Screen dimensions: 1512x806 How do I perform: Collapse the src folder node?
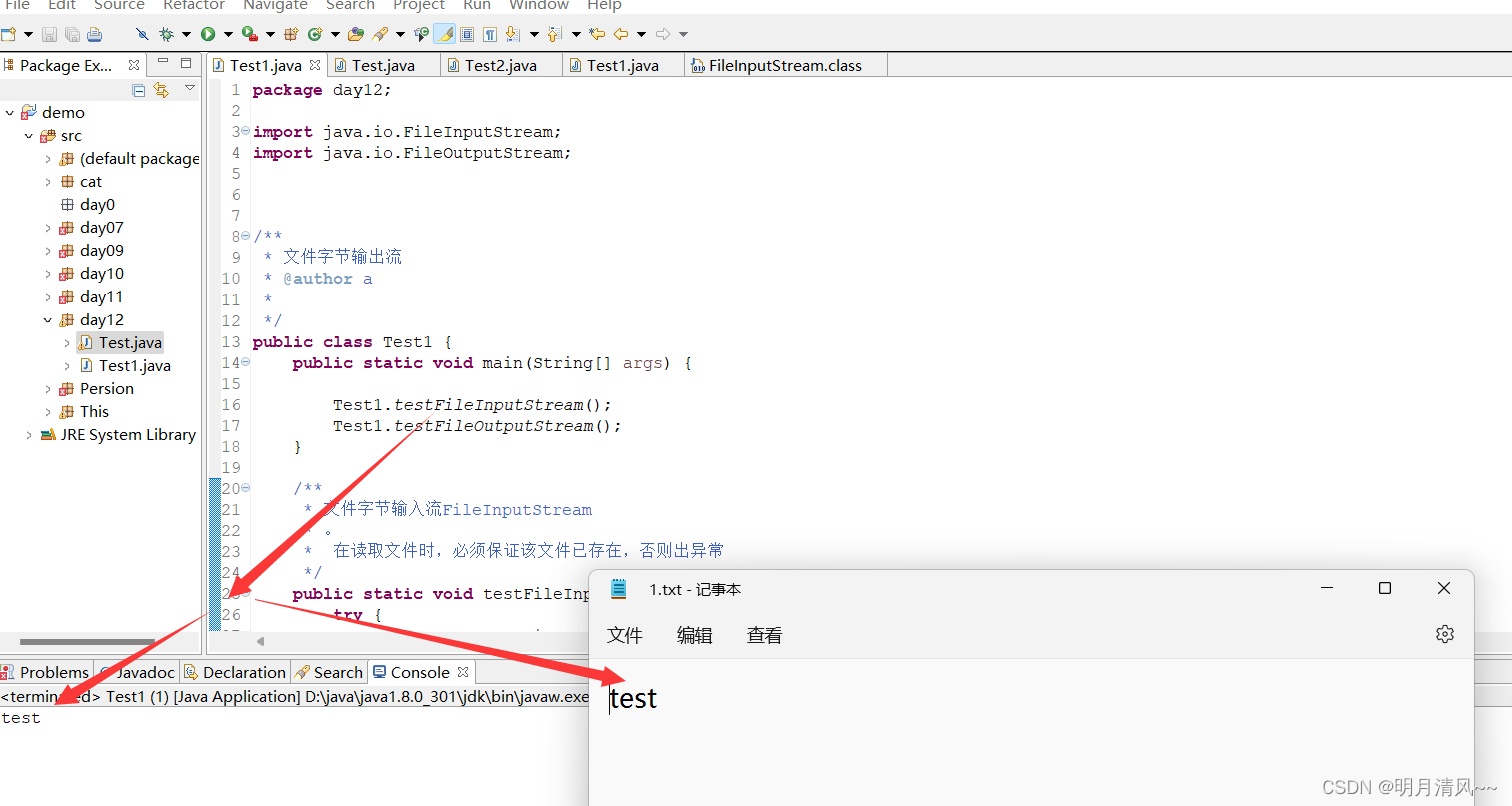29,135
